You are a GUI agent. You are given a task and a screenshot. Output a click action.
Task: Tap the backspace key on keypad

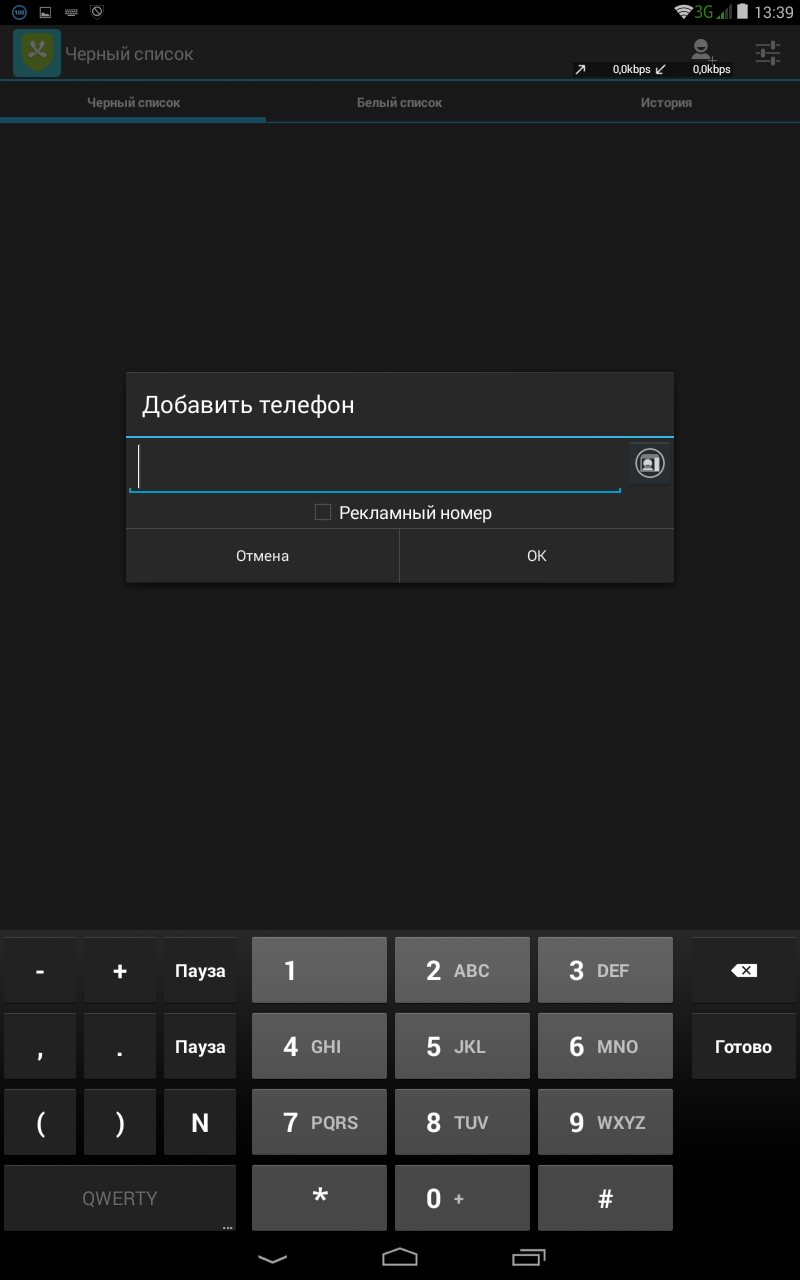point(743,970)
